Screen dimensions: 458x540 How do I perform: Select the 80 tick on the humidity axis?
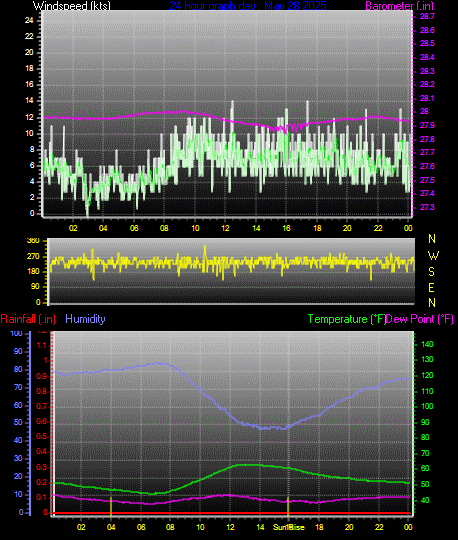pyautogui.click(x=18, y=370)
